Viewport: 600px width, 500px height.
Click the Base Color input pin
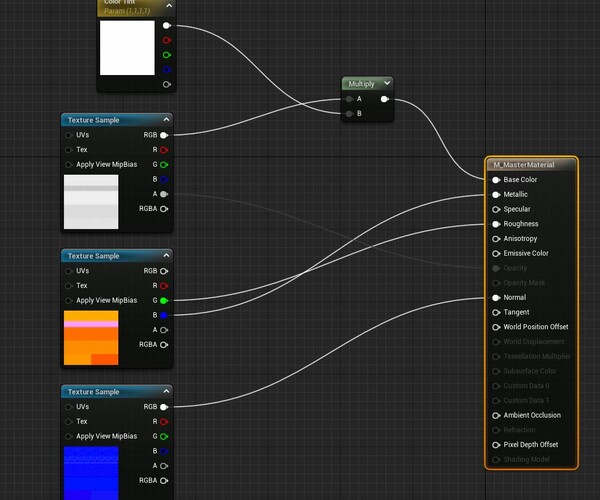pos(496,180)
